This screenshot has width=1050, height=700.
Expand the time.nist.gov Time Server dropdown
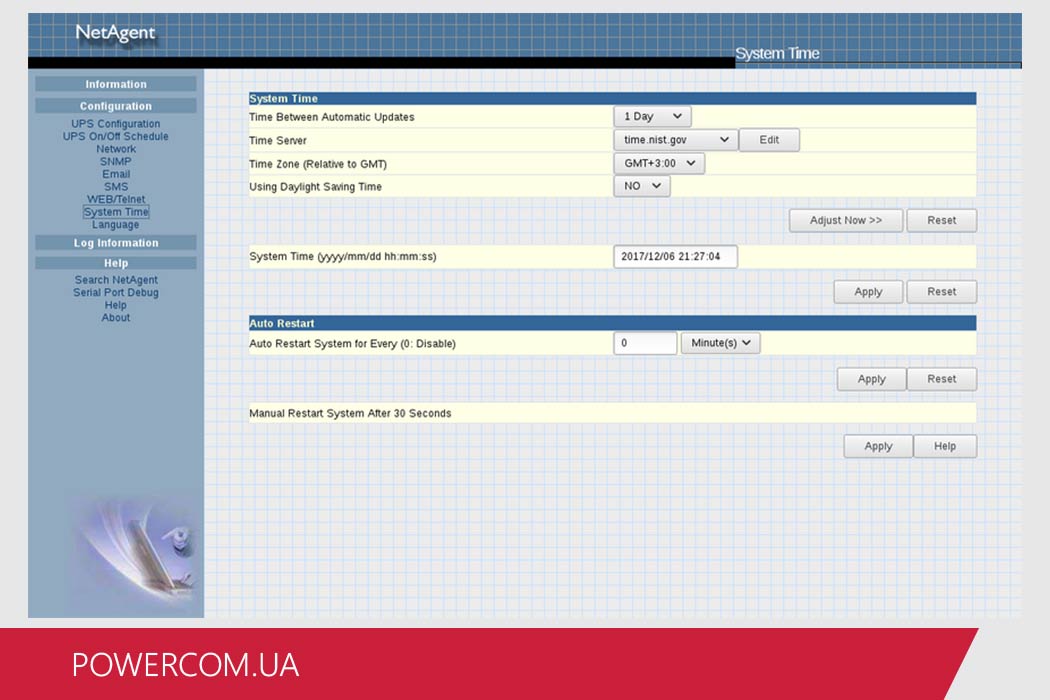click(675, 140)
